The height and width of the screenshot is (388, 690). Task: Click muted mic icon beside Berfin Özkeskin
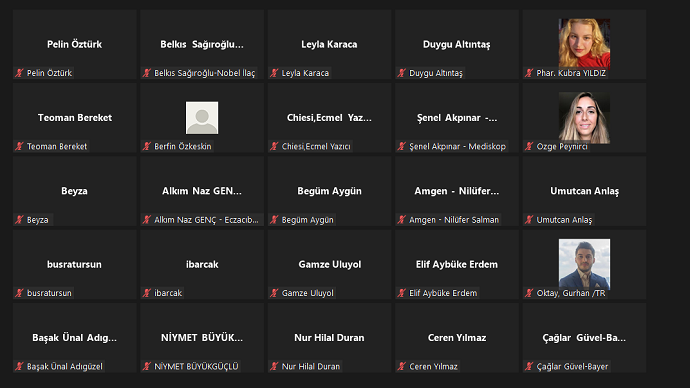click(147, 146)
